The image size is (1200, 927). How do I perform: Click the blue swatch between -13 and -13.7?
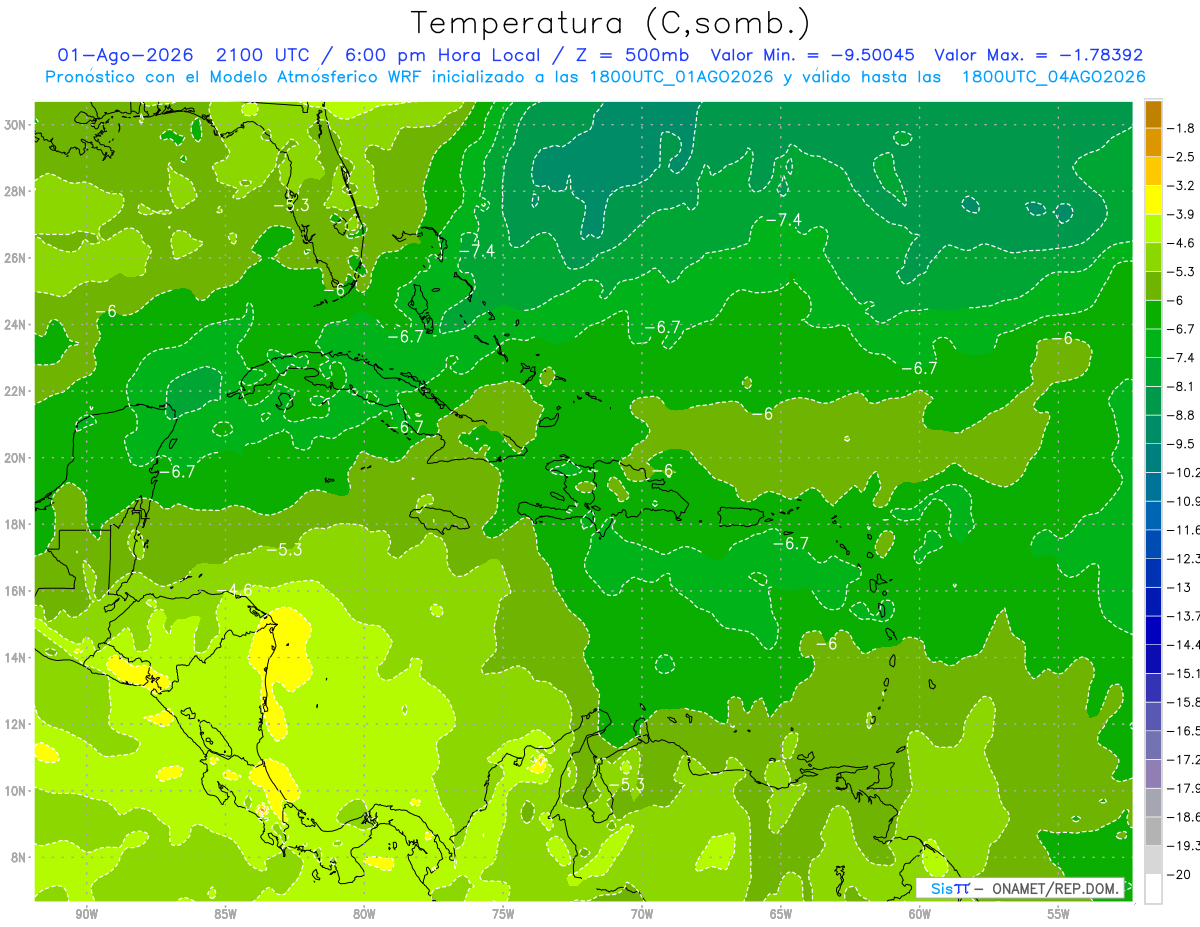[x=1153, y=601]
